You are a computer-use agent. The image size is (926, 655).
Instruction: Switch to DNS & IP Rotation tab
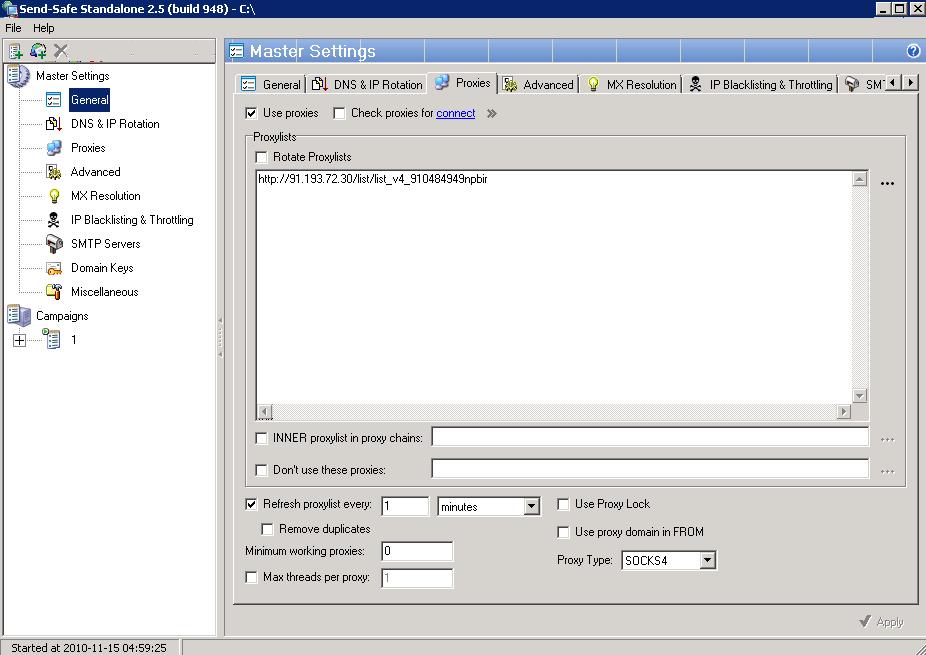(367, 84)
